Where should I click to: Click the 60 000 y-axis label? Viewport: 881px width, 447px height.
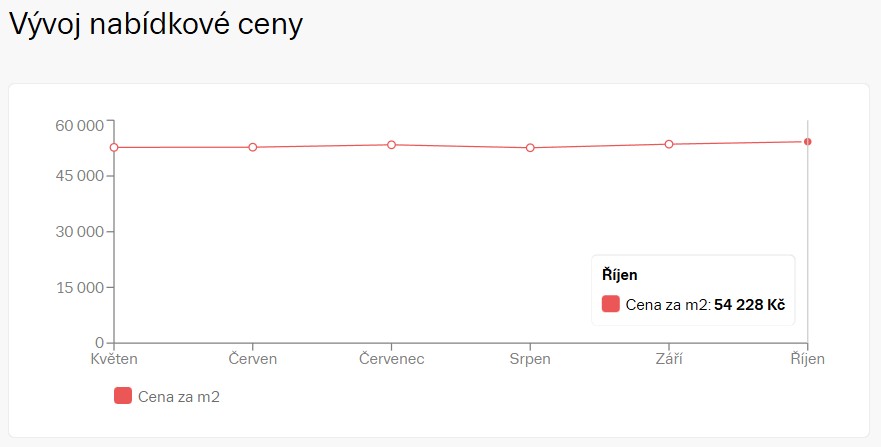click(x=79, y=125)
